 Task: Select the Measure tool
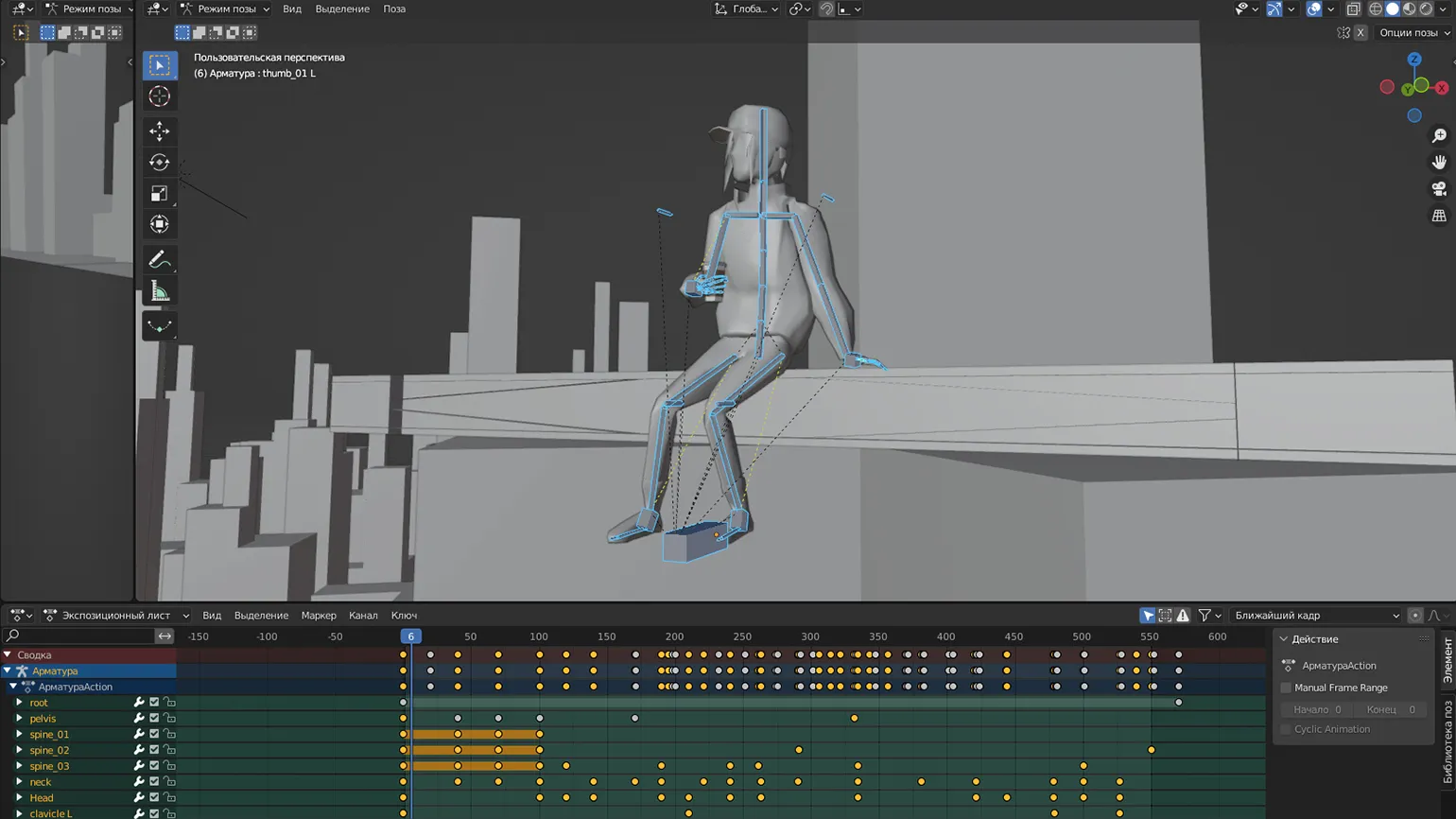click(x=159, y=292)
